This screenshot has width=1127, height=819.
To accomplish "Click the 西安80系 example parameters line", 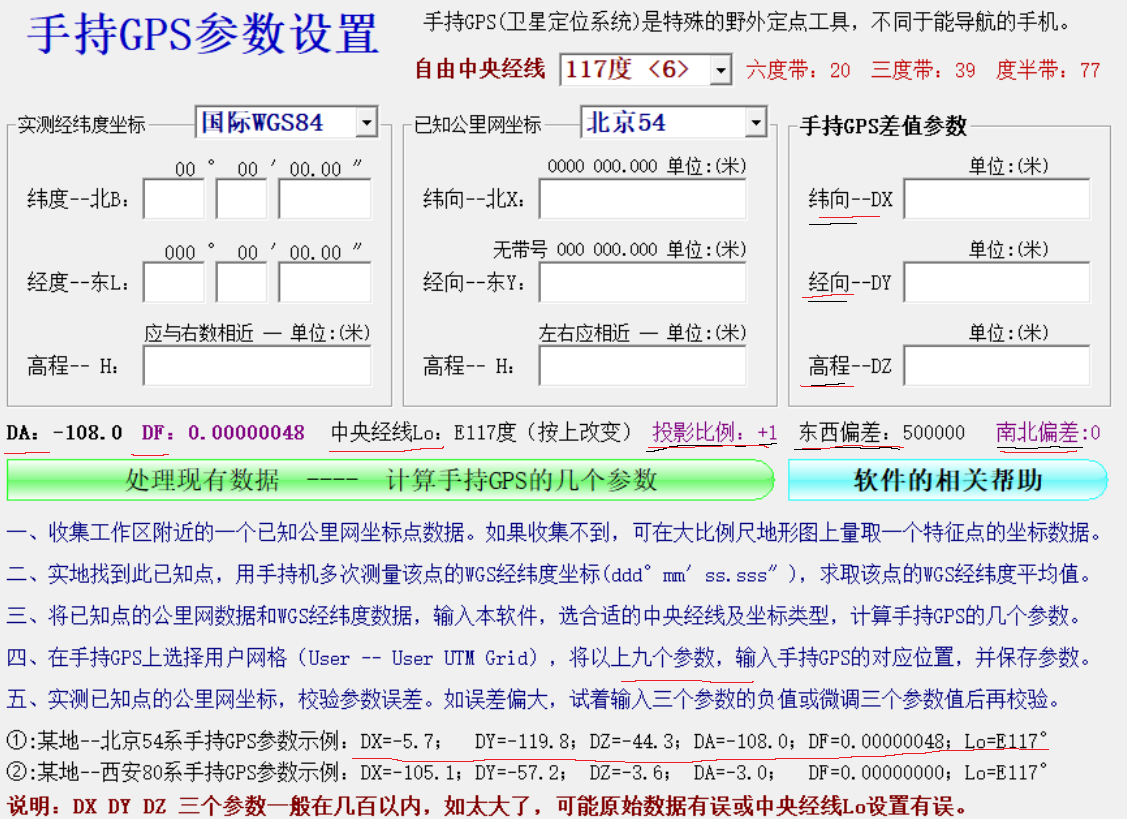I will click(x=527, y=773).
